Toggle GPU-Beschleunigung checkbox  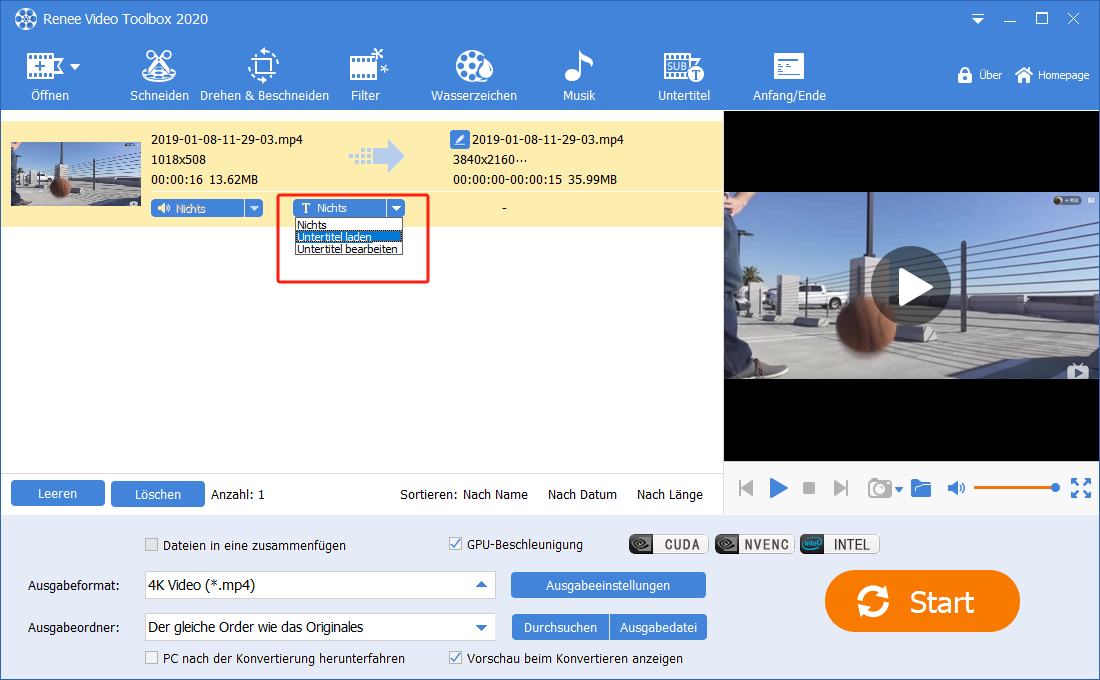pyautogui.click(x=455, y=544)
